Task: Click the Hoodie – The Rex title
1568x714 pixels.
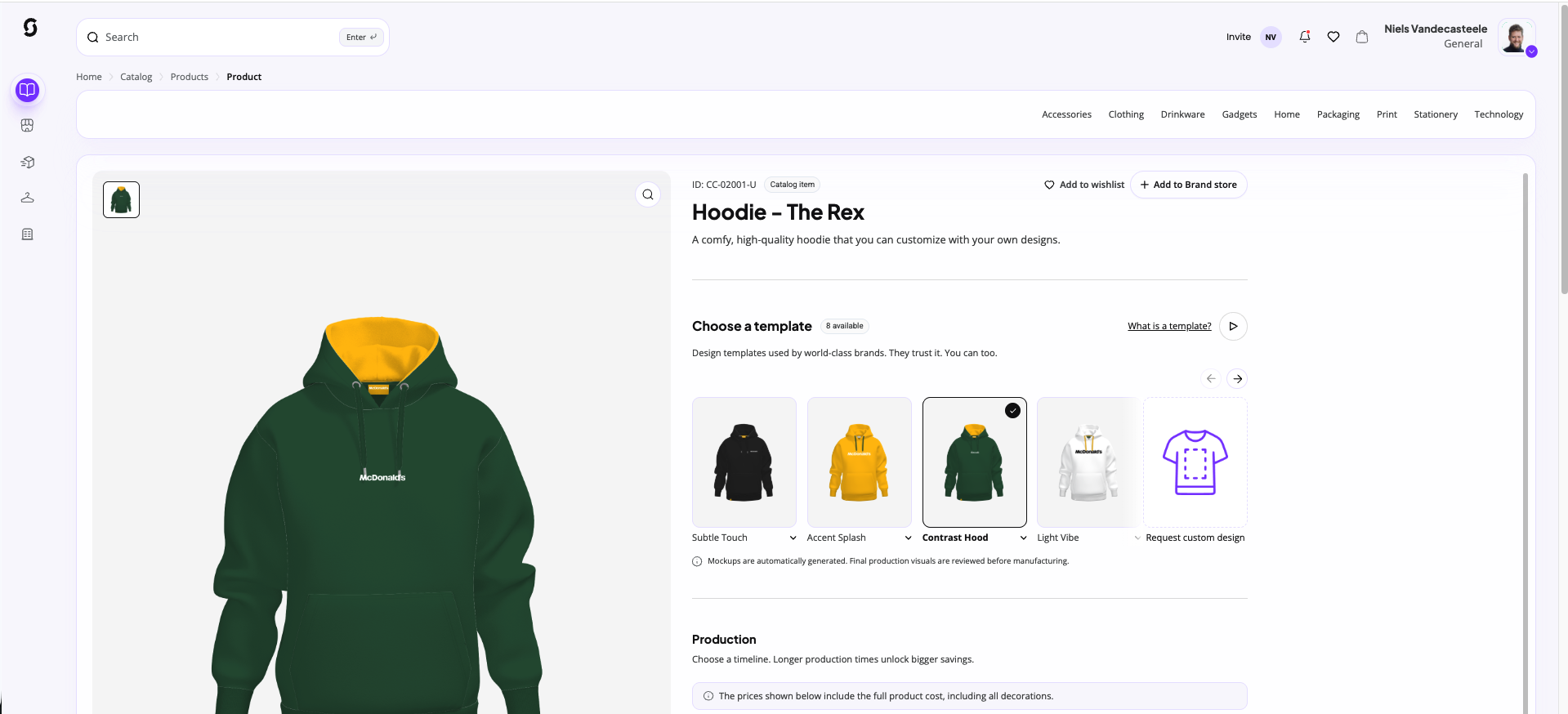Action: 778,212
